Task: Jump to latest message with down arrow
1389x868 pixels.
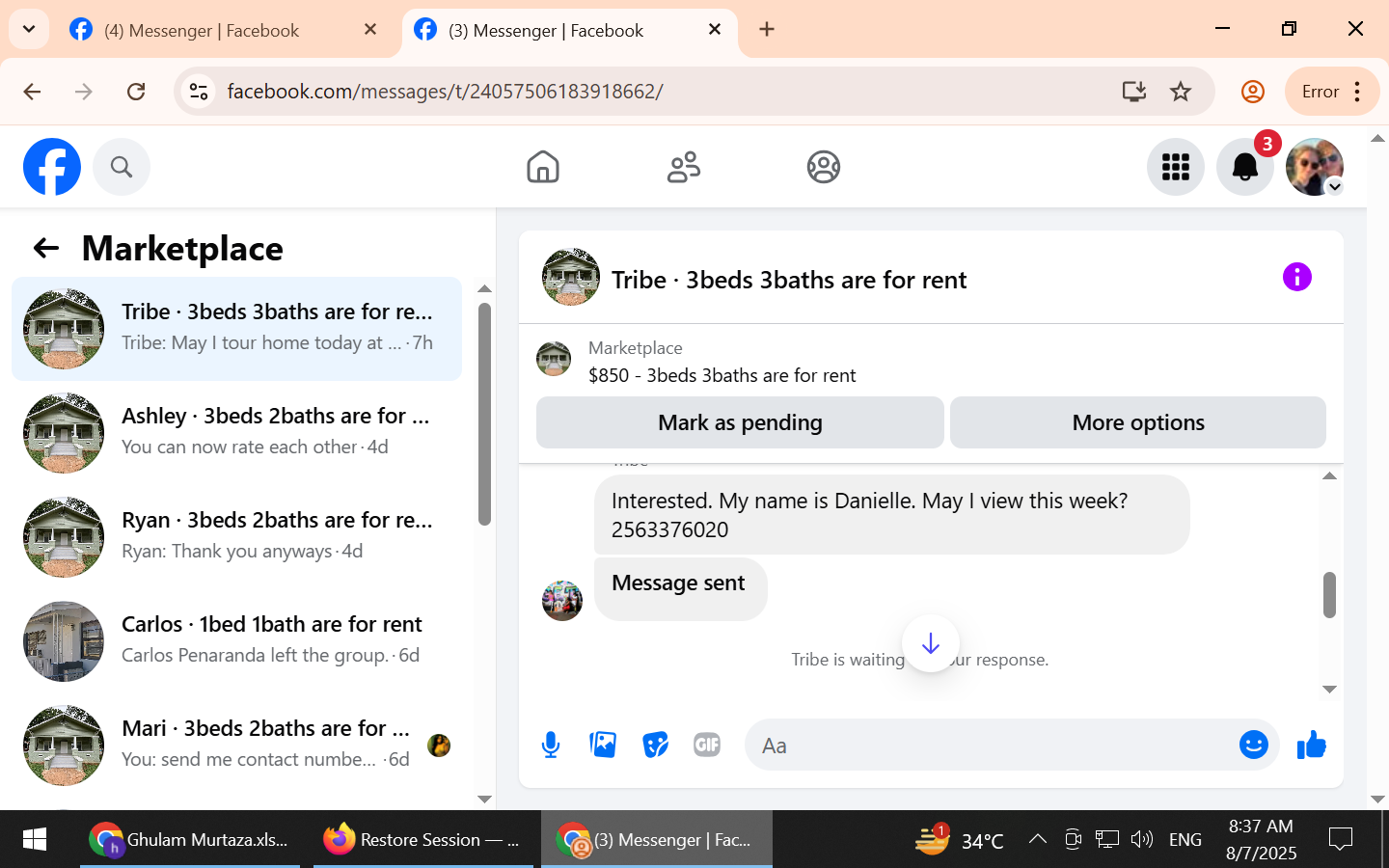Action: pos(931,643)
